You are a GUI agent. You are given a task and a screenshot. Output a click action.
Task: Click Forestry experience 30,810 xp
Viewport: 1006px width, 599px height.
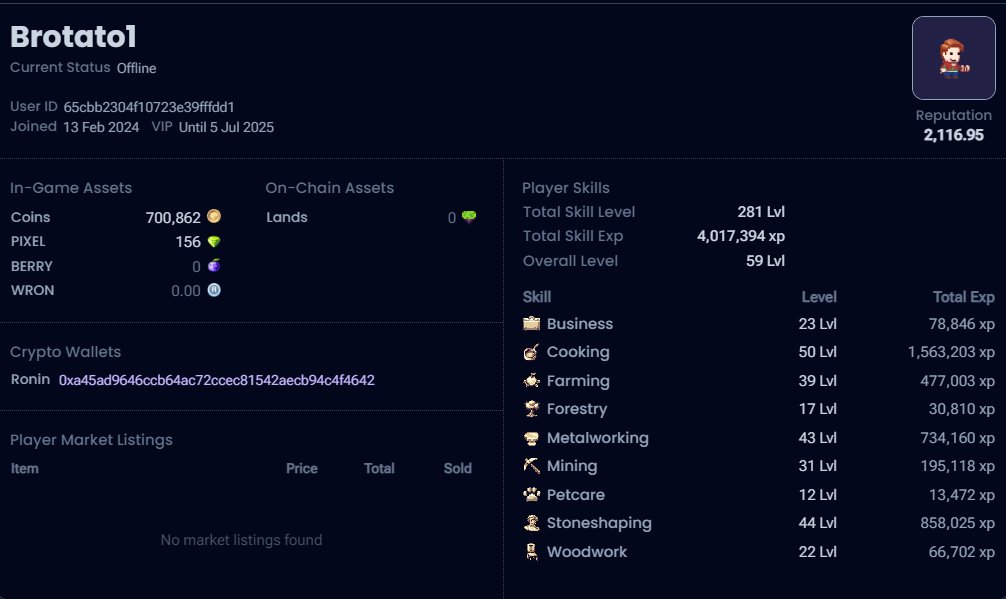[962, 409]
